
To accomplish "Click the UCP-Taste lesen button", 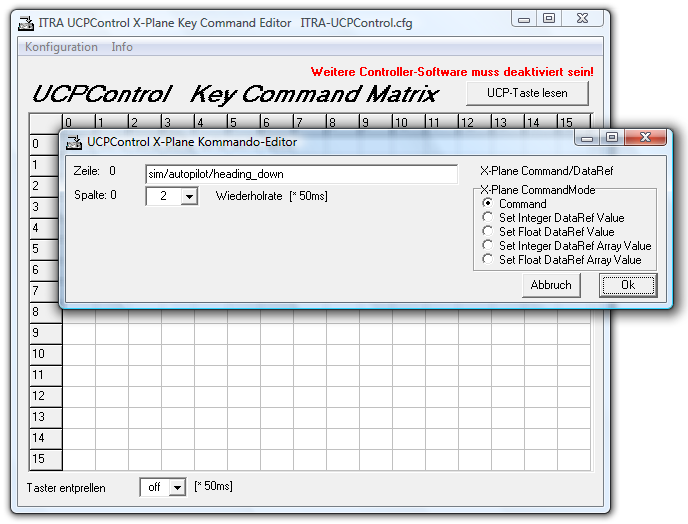I will pos(527,93).
